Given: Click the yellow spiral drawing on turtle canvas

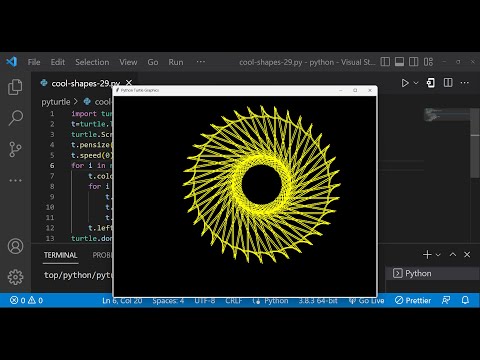Looking at the screenshot, I should (x=262, y=184).
